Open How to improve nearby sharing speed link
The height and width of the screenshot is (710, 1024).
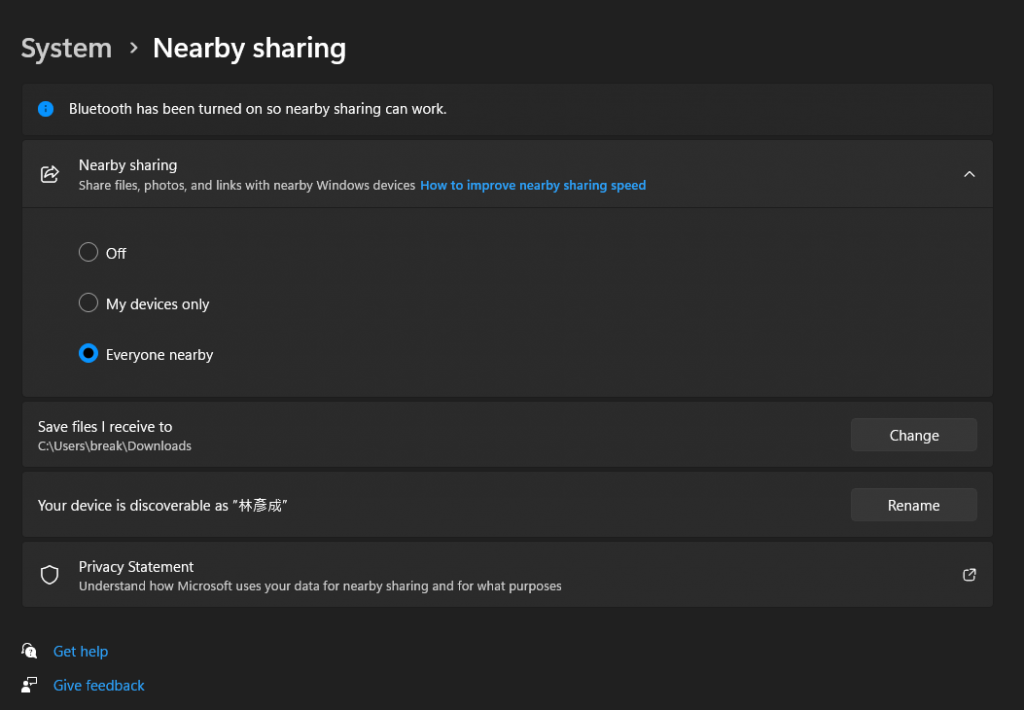tap(533, 185)
